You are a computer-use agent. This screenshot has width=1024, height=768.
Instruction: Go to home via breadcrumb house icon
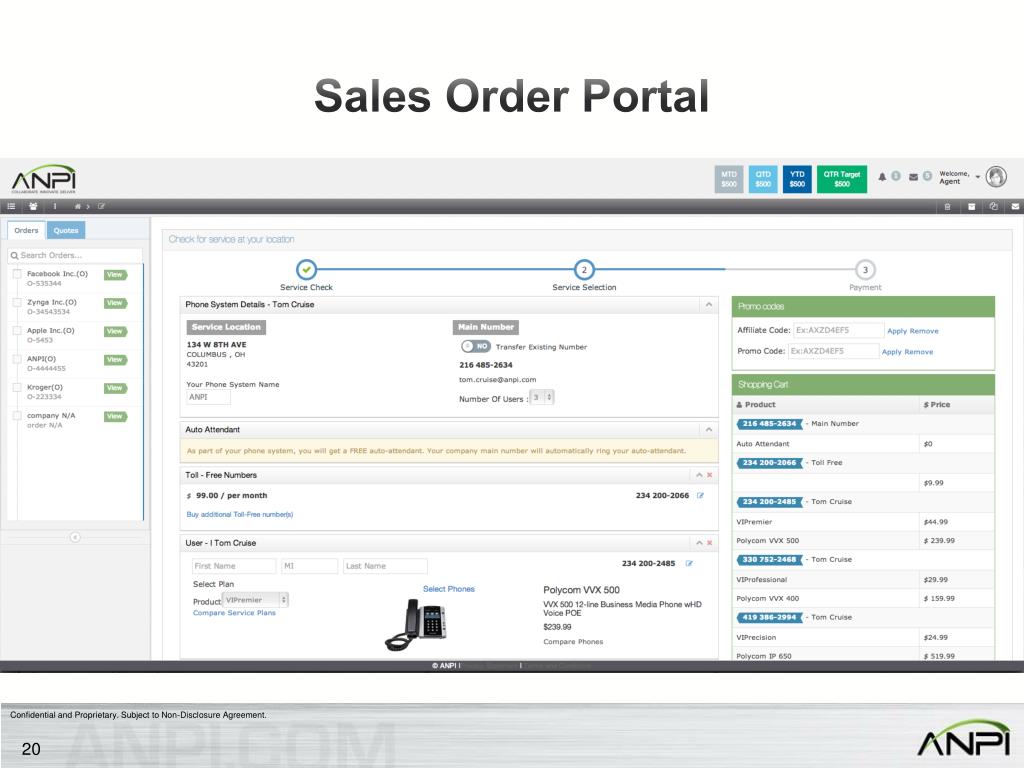(78, 206)
